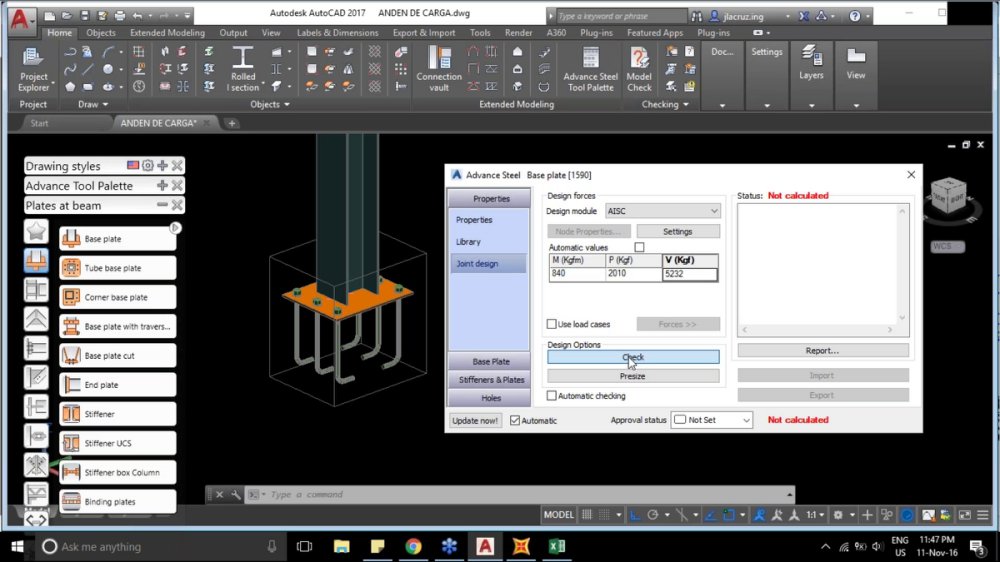This screenshot has width=1000, height=562.
Task: Click the Settings button in Design forces
Action: [678, 232]
